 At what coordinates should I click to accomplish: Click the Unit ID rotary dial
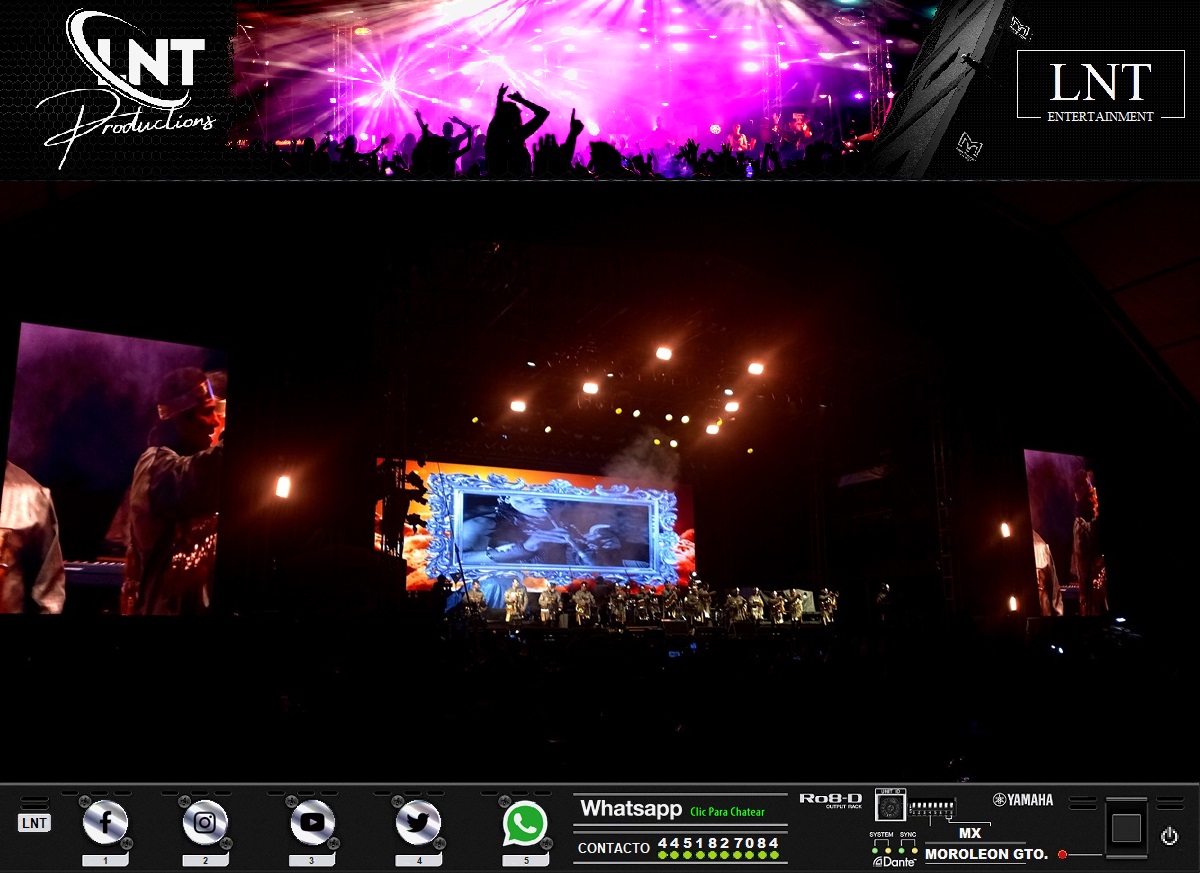890,806
